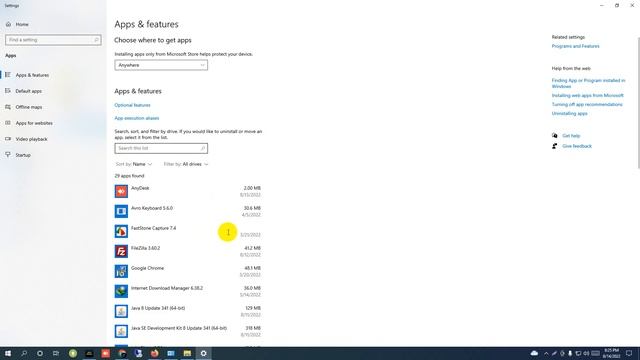
Task: Open Programs and Features link
Action: click(x=576, y=46)
